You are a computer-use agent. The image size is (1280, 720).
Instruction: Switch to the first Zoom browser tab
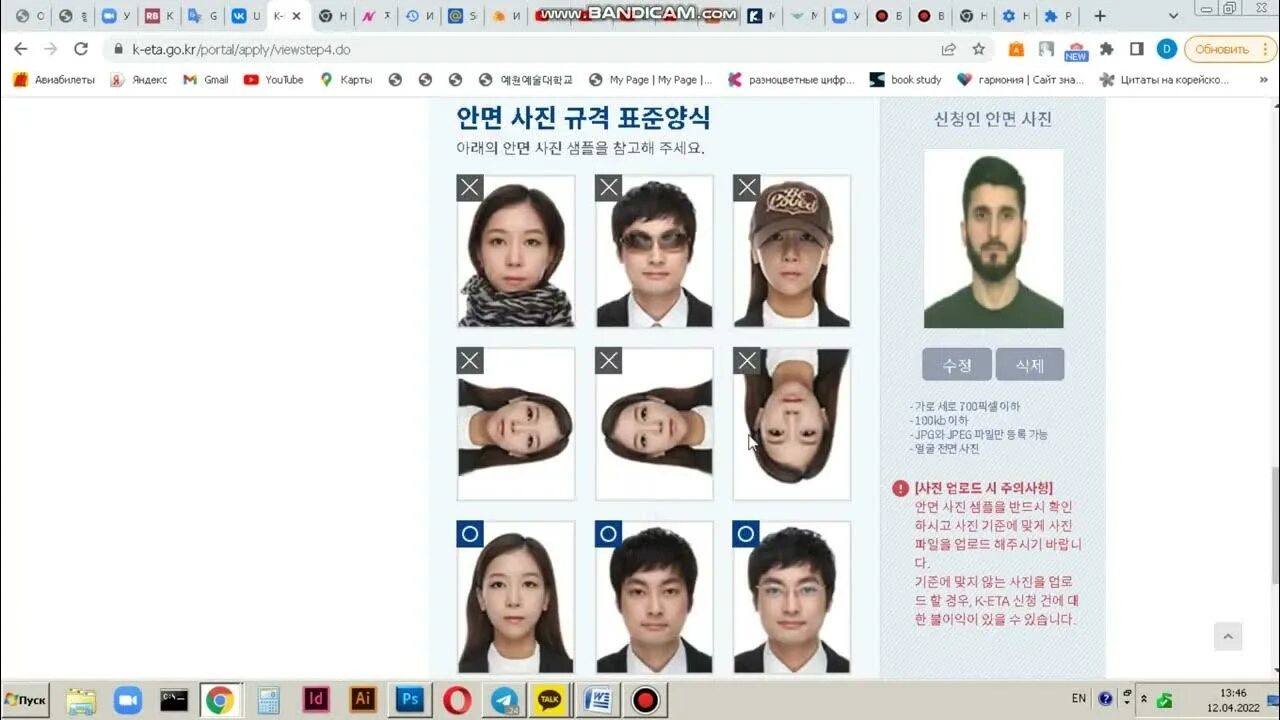click(116, 16)
